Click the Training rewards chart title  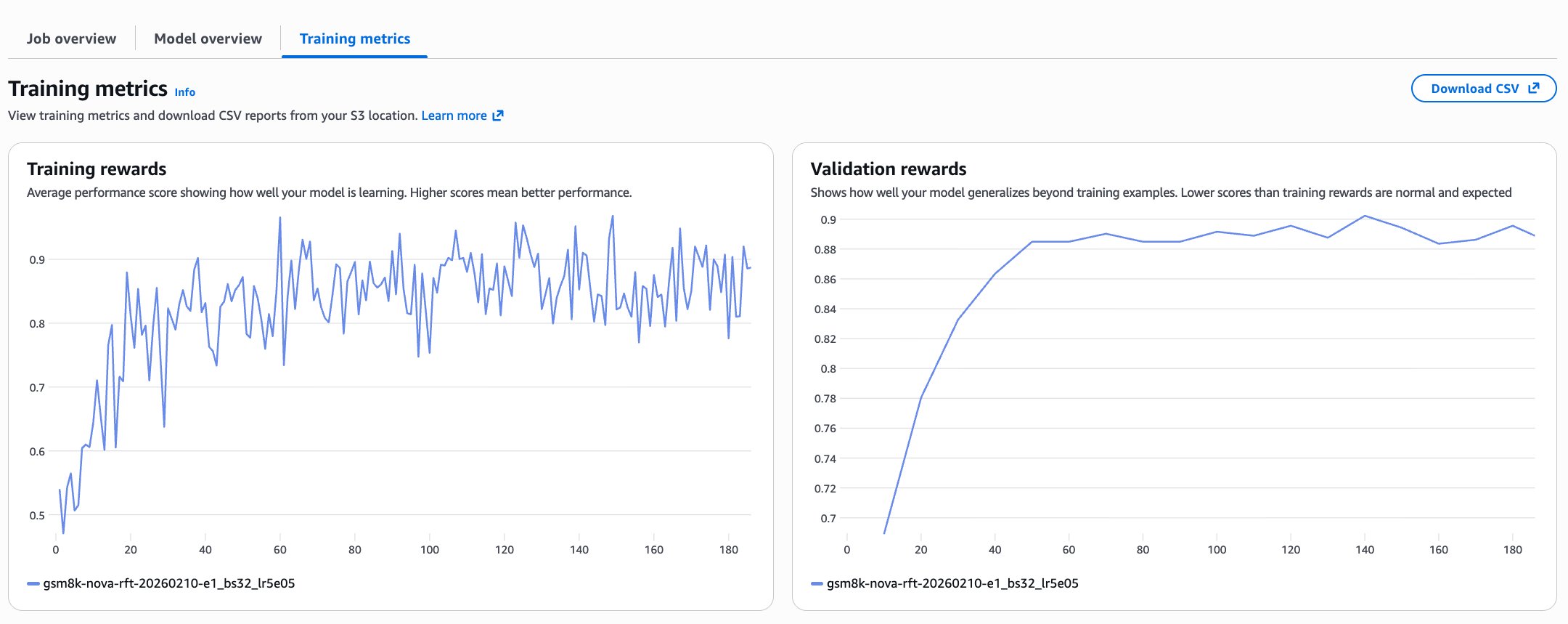pos(97,169)
